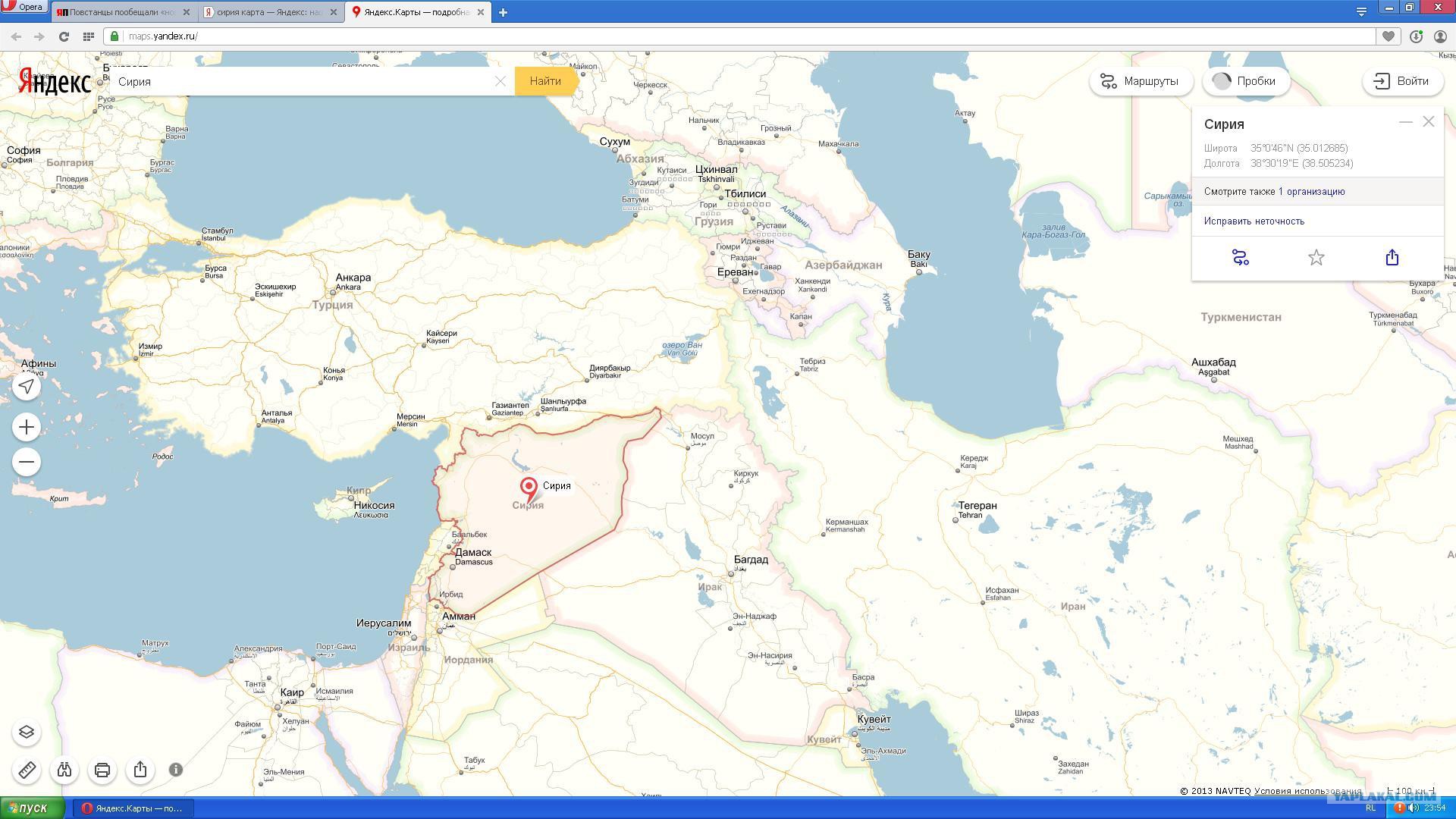Share the map with the bottom toolbar icon
1456x819 pixels.
tap(140, 770)
